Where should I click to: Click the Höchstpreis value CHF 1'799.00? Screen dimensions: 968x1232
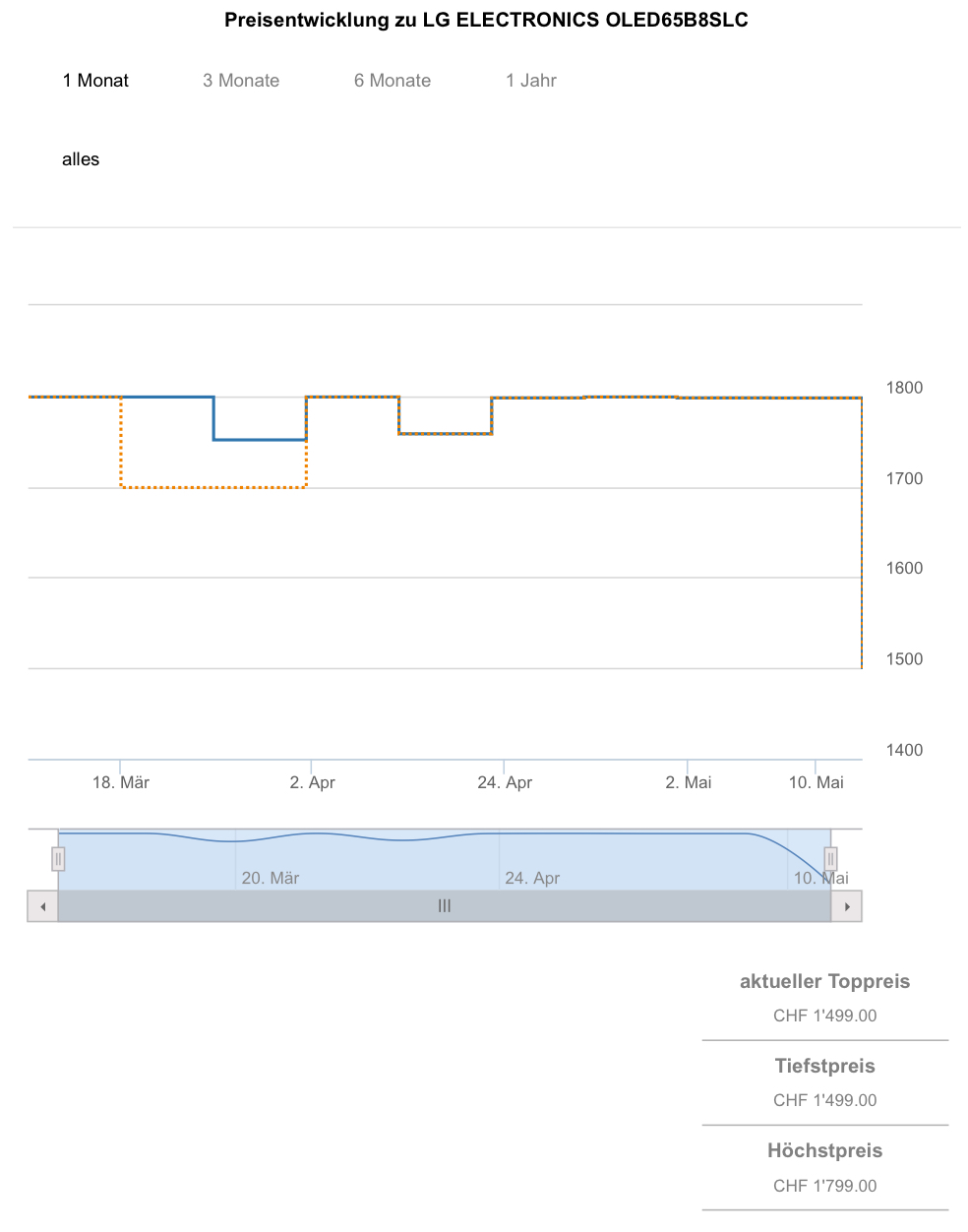(824, 1186)
